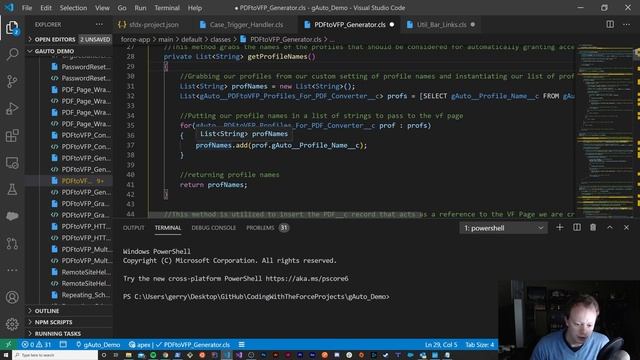The image size is (640, 360).
Task: Click the split editor right icon
Action: coord(610,24)
